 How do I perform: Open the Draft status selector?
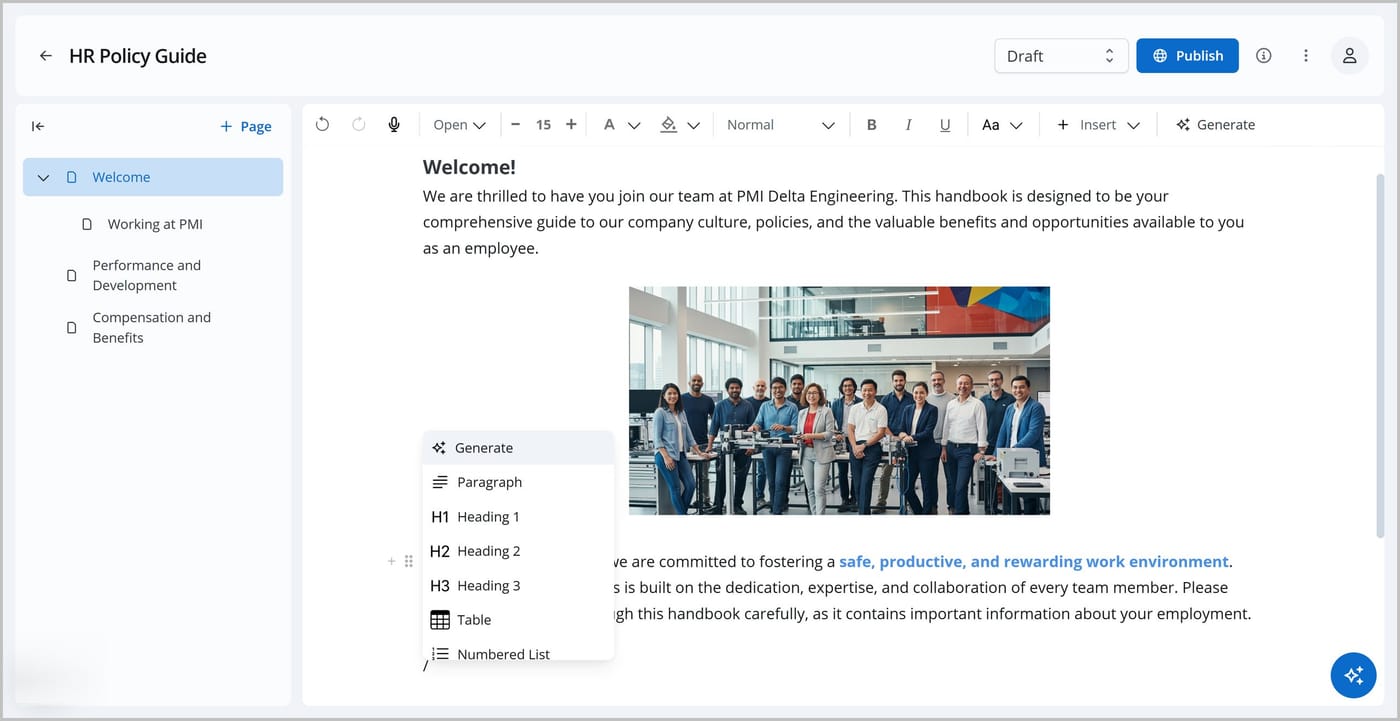pyautogui.click(x=1061, y=56)
